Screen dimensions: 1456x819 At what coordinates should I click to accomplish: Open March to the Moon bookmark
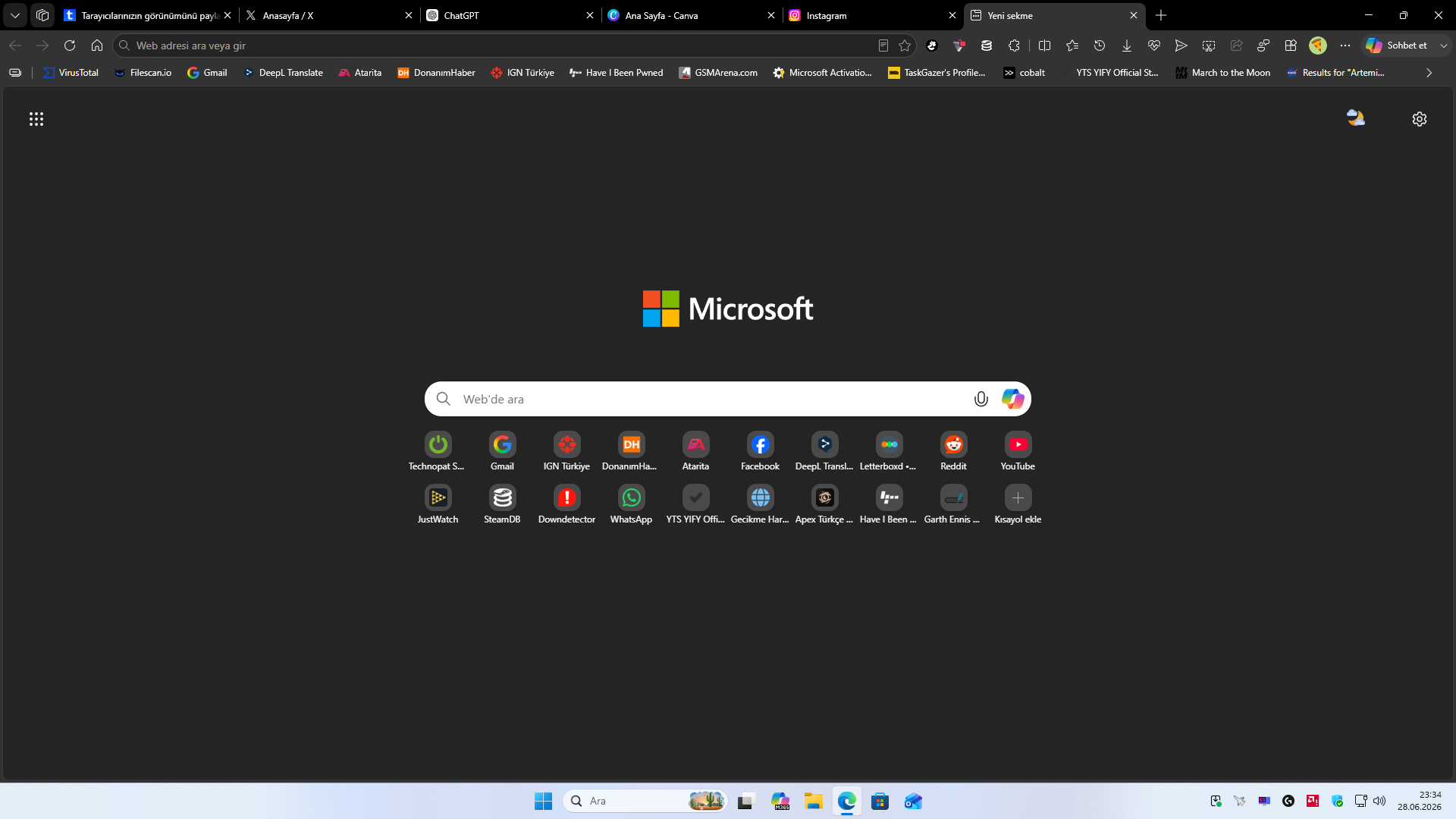click(x=1222, y=73)
